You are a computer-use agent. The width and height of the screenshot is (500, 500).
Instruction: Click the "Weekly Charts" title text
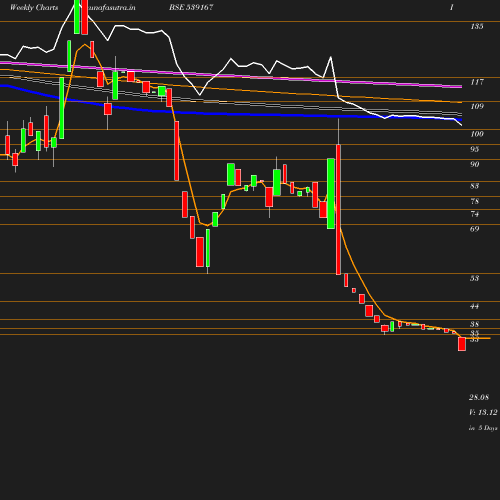tap(34, 7)
